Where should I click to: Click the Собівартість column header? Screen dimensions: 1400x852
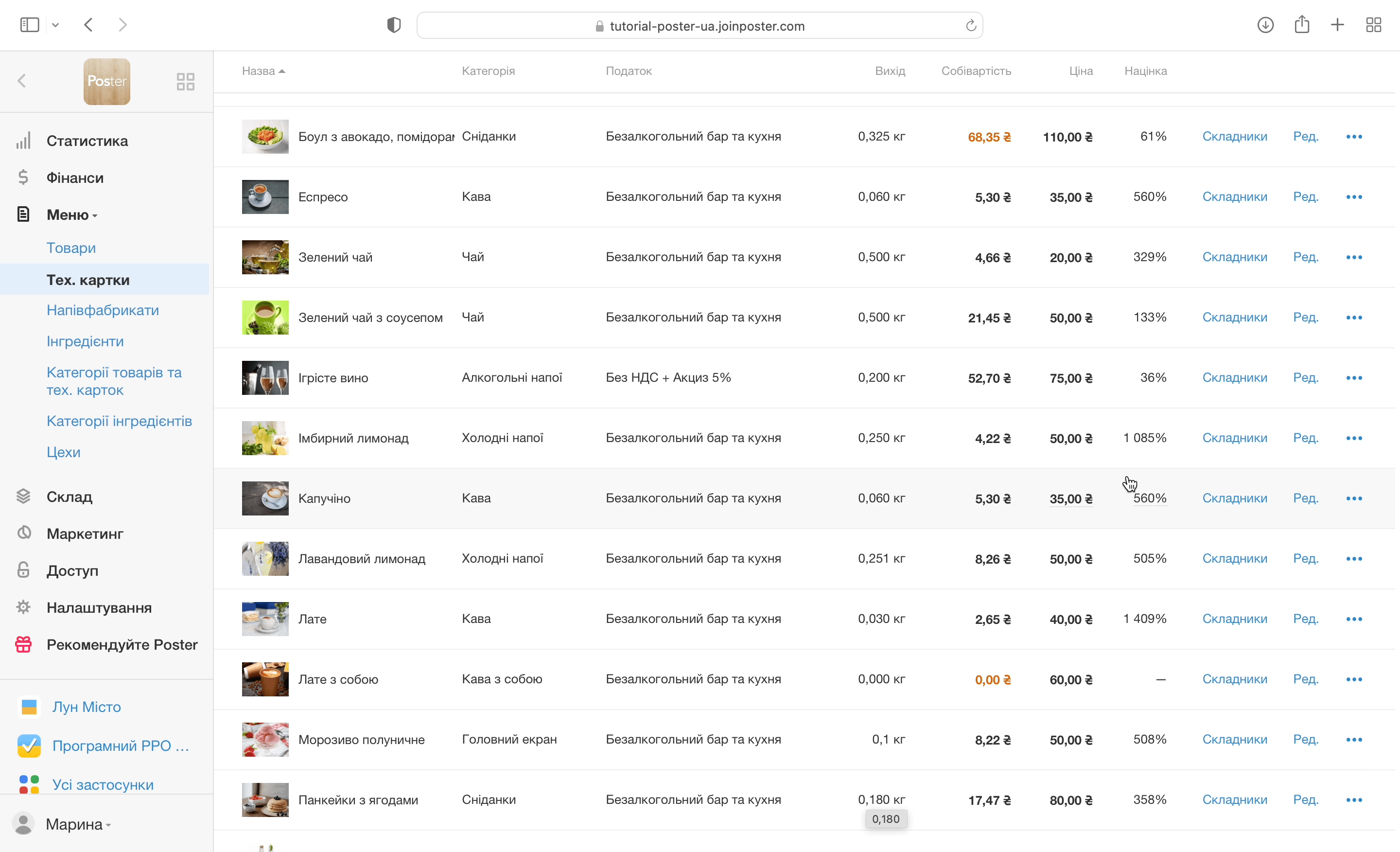pos(976,71)
